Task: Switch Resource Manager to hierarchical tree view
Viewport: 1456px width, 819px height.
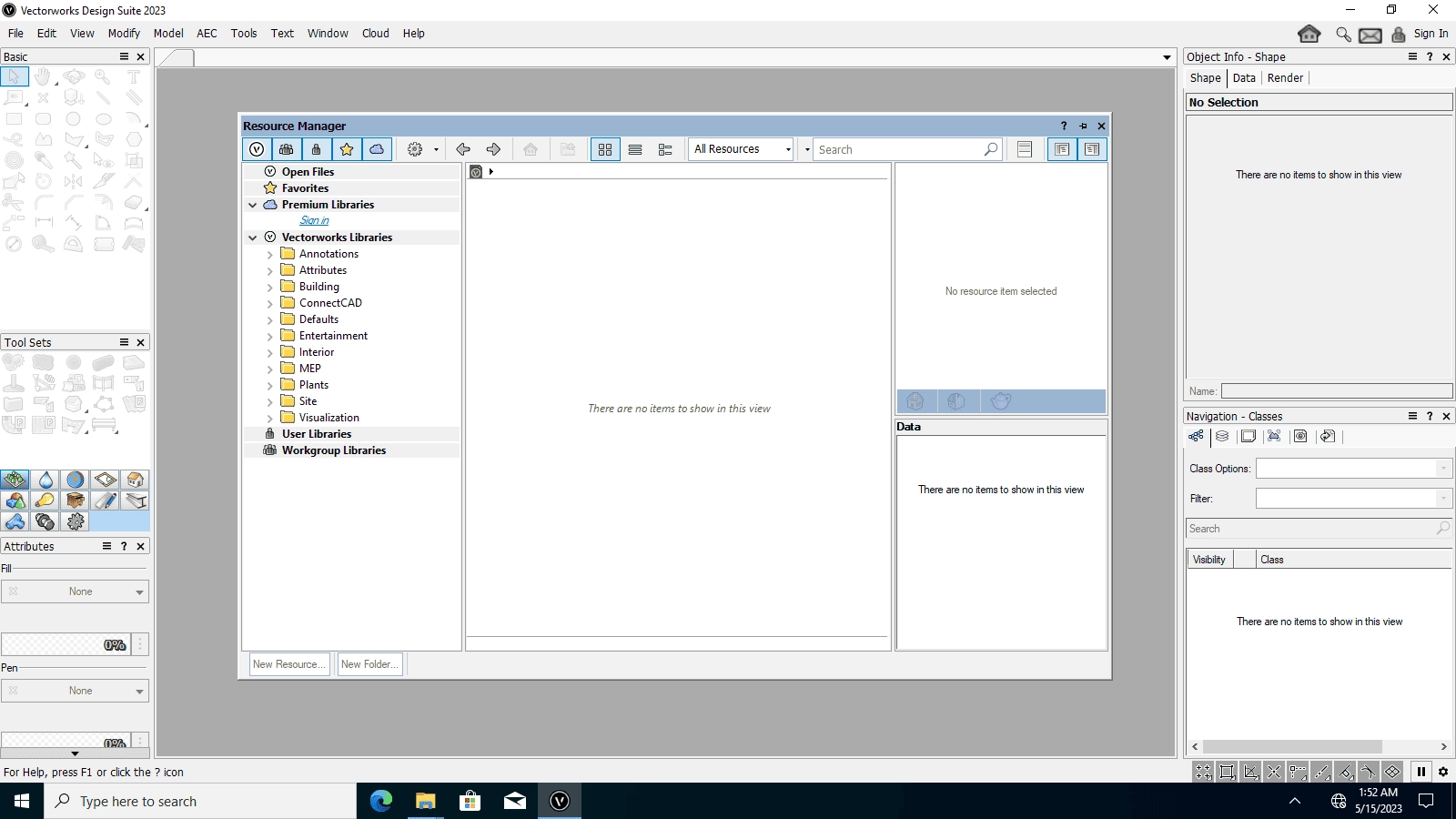Action: pyautogui.click(x=665, y=149)
